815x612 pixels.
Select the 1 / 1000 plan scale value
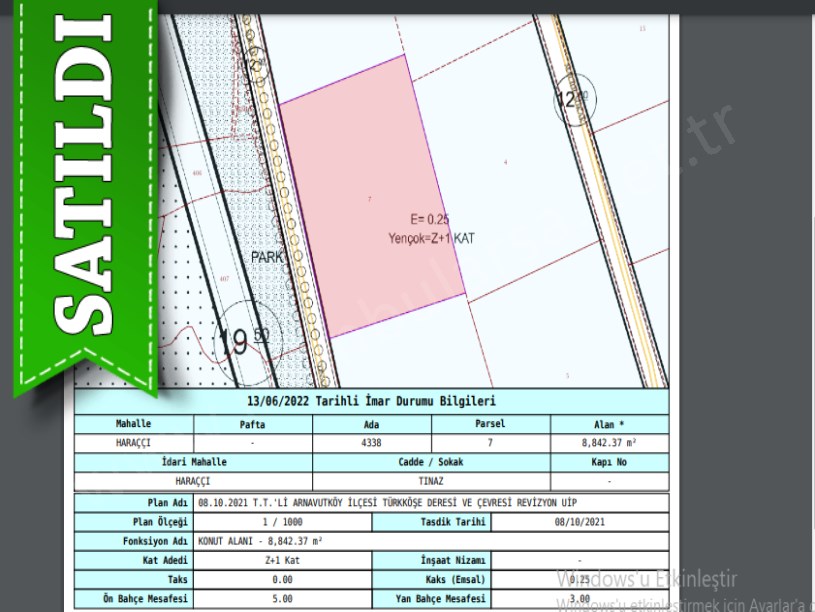point(282,522)
